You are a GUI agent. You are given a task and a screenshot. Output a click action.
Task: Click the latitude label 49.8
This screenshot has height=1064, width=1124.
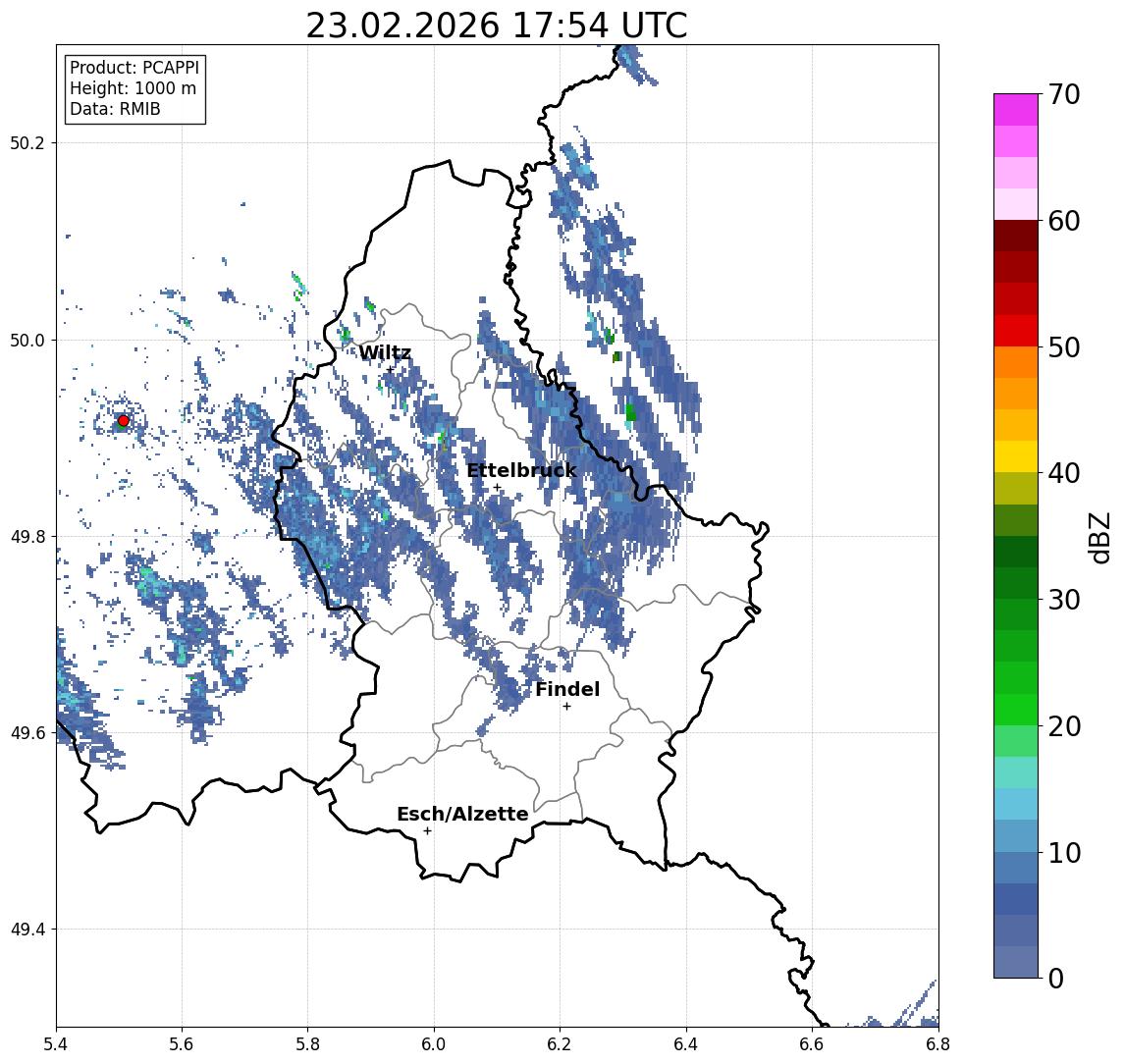[27, 536]
